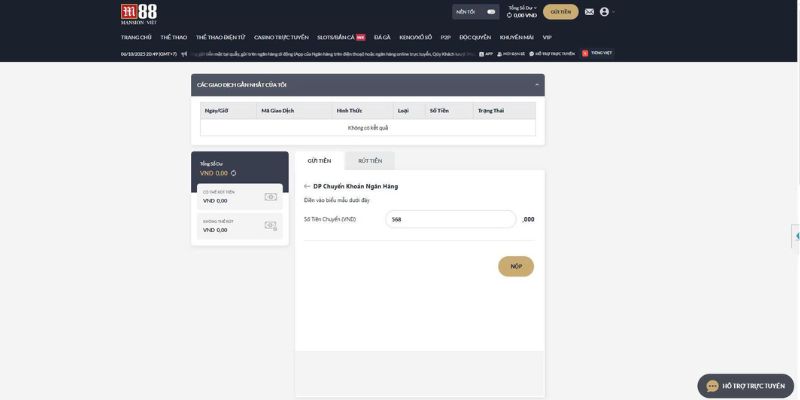The image size is (800, 400).
Task: Click the gold Gửi Tiền header button
Action: click(x=560, y=12)
